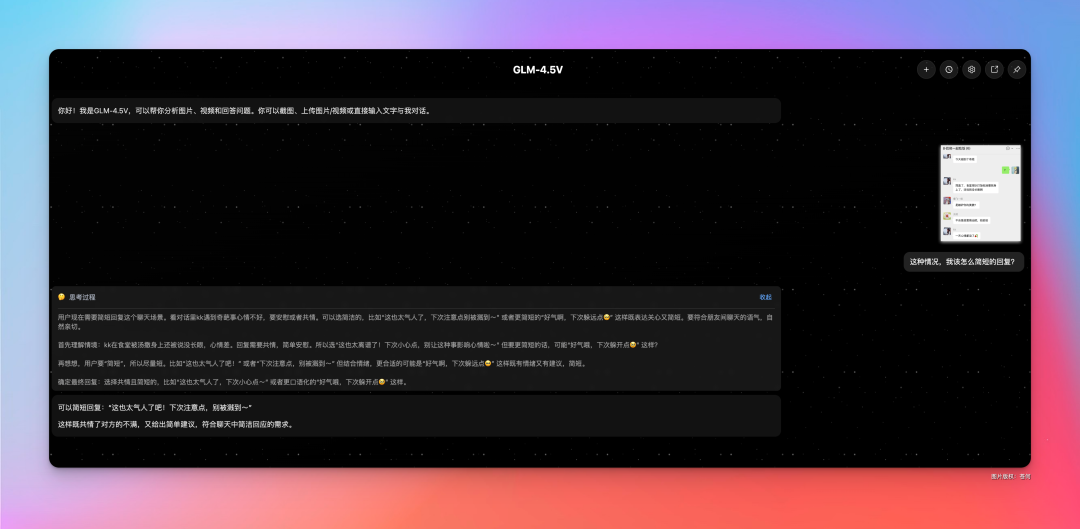
Task: Open chat history clock icon
Action: pyautogui.click(x=948, y=70)
